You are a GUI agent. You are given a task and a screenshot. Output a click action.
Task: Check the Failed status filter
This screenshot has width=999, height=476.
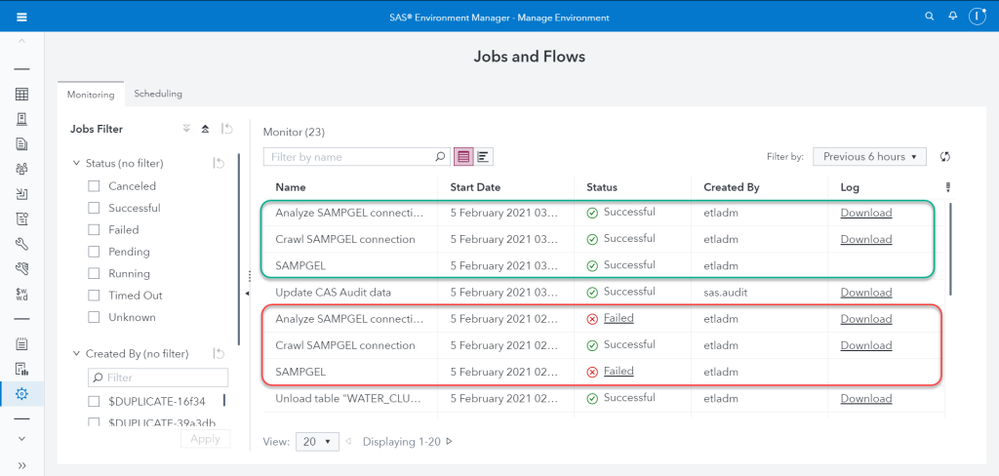(94, 230)
